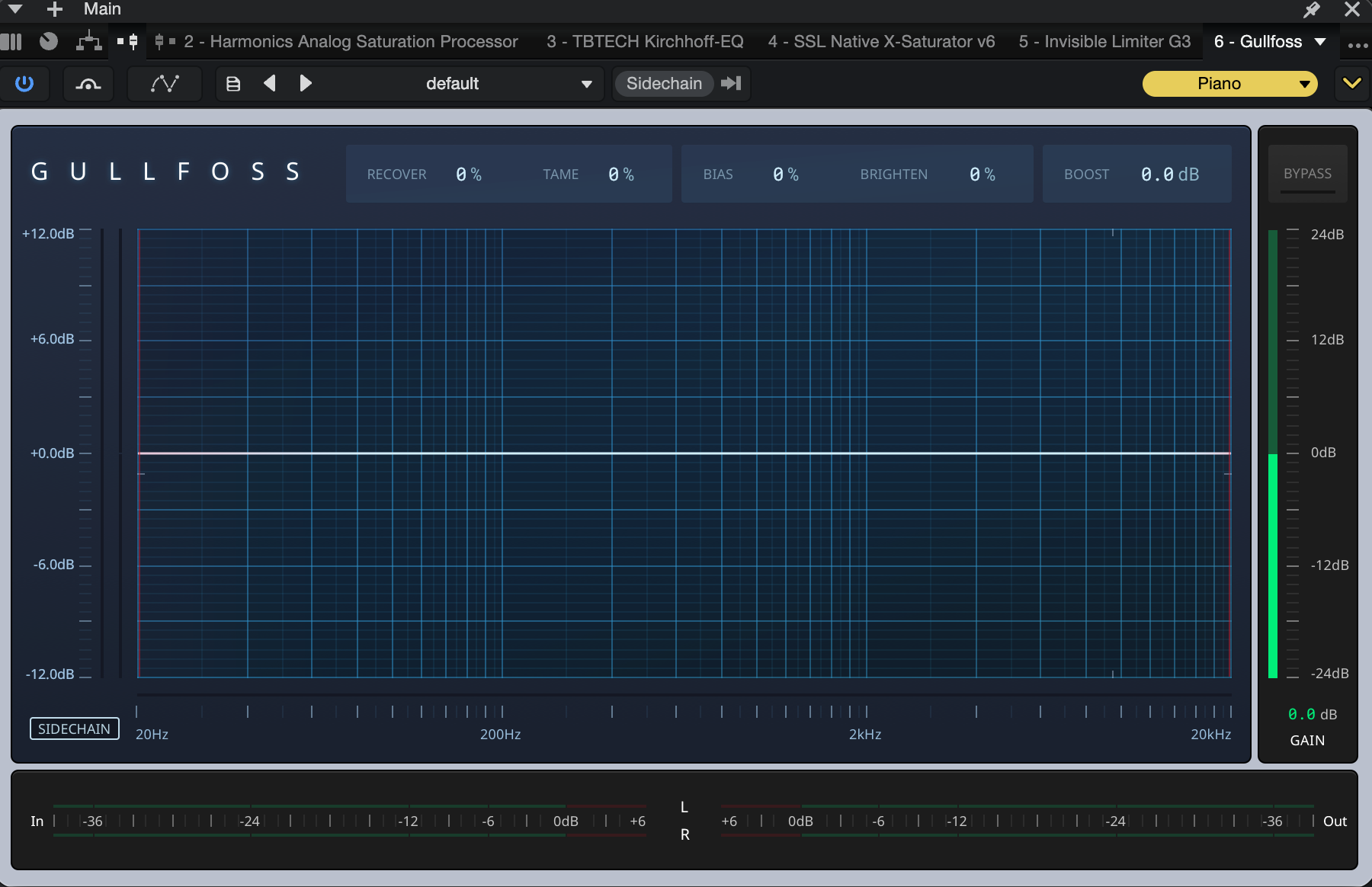
Task: Open the preset file icon
Action: click(233, 84)
